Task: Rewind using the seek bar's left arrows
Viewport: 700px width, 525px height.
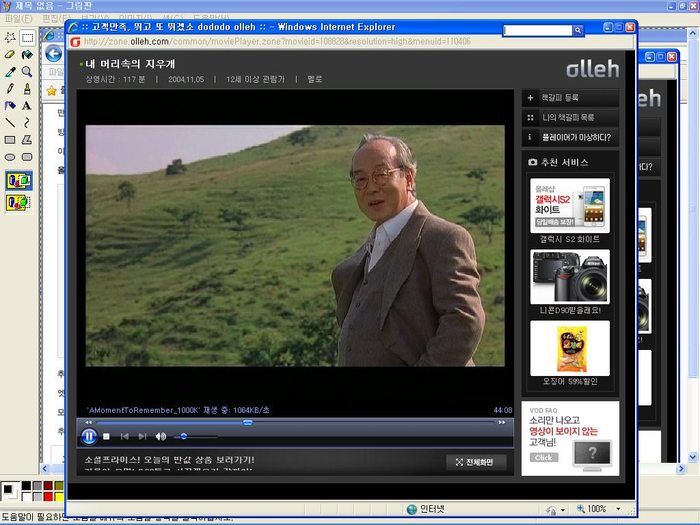Action: [x=88, y=422]
